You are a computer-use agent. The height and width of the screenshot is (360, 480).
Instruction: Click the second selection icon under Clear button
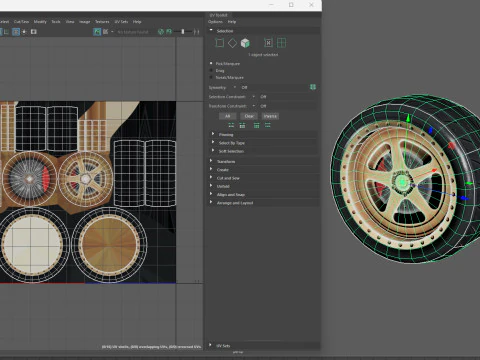point(242,125)
